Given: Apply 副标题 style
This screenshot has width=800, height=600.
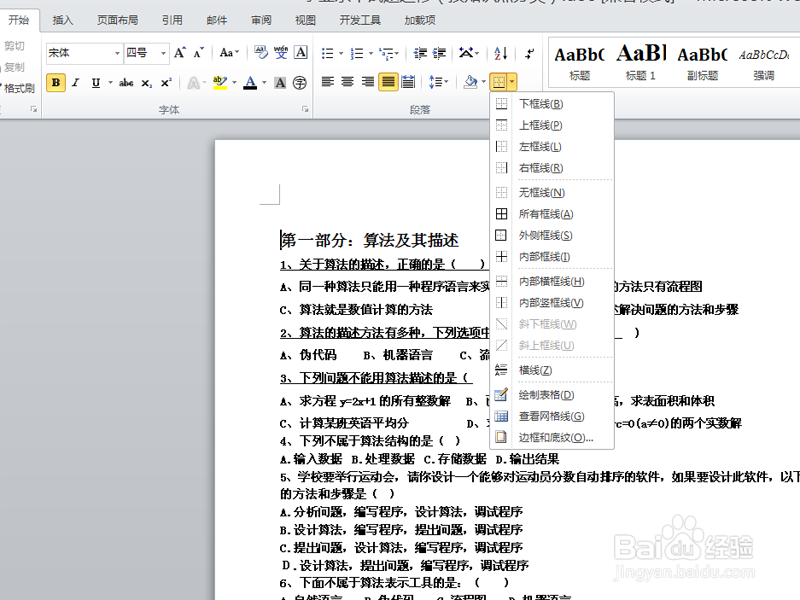Looking at the screenshot, I should click(x=702, y=62).
